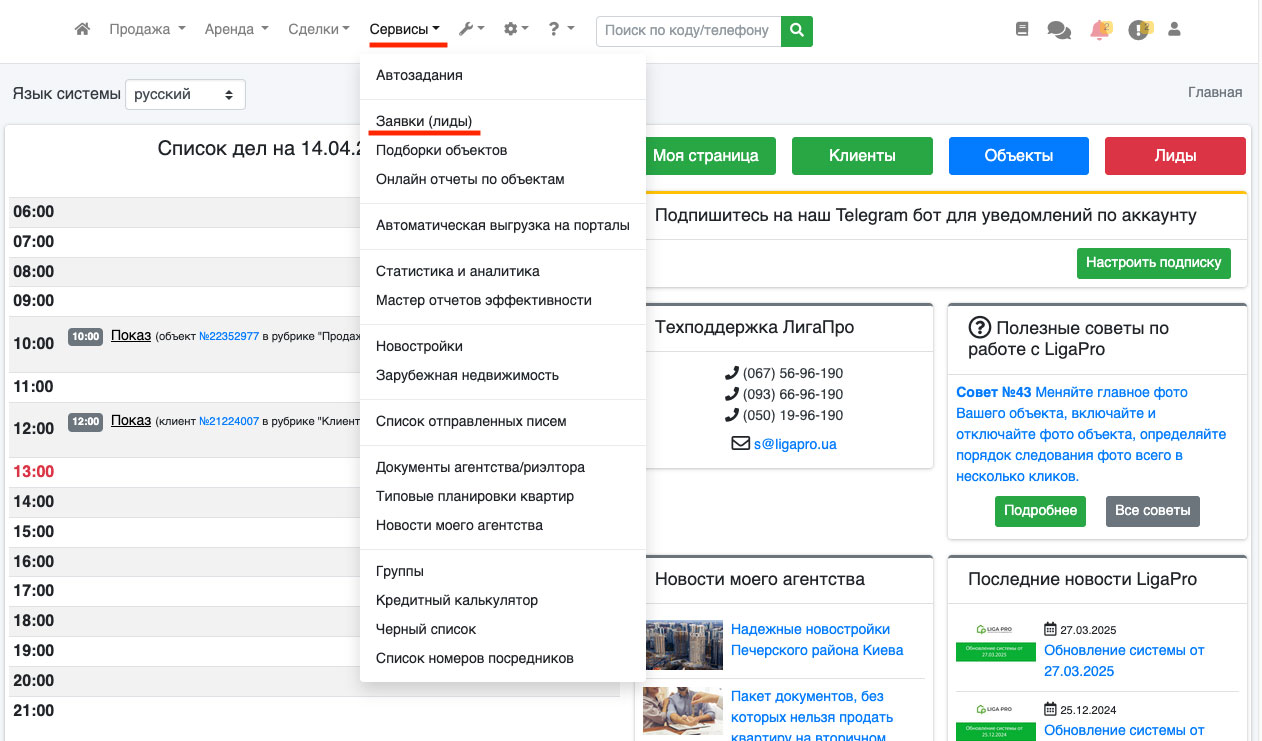Open the wrench tools dropdown
The height and width of the screenshot is (741, 1262).
point(471,30)
